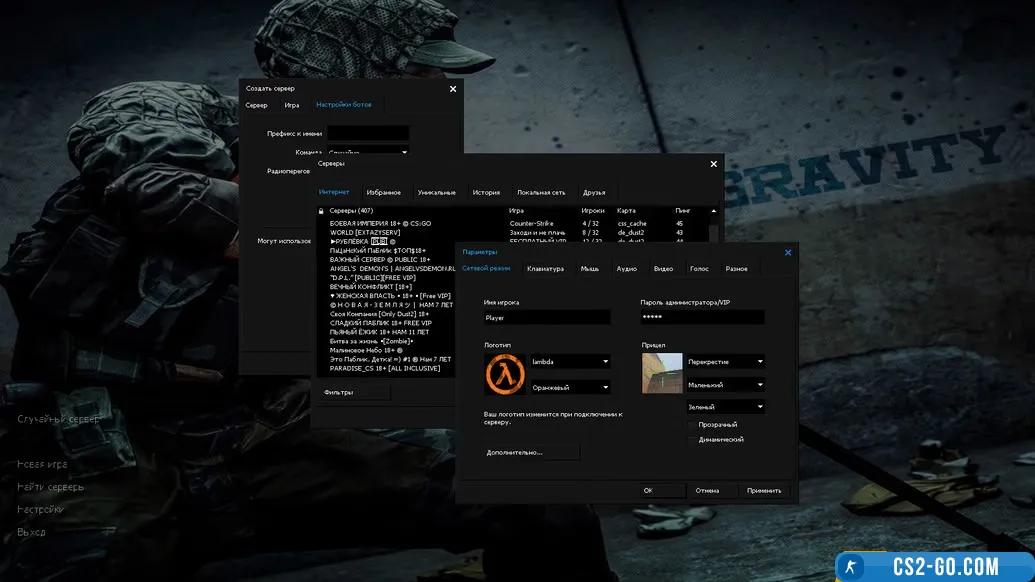This screenshot has width=1035, height=582.
Task: Open the Избранное servers tab
Action: point(383,192)
